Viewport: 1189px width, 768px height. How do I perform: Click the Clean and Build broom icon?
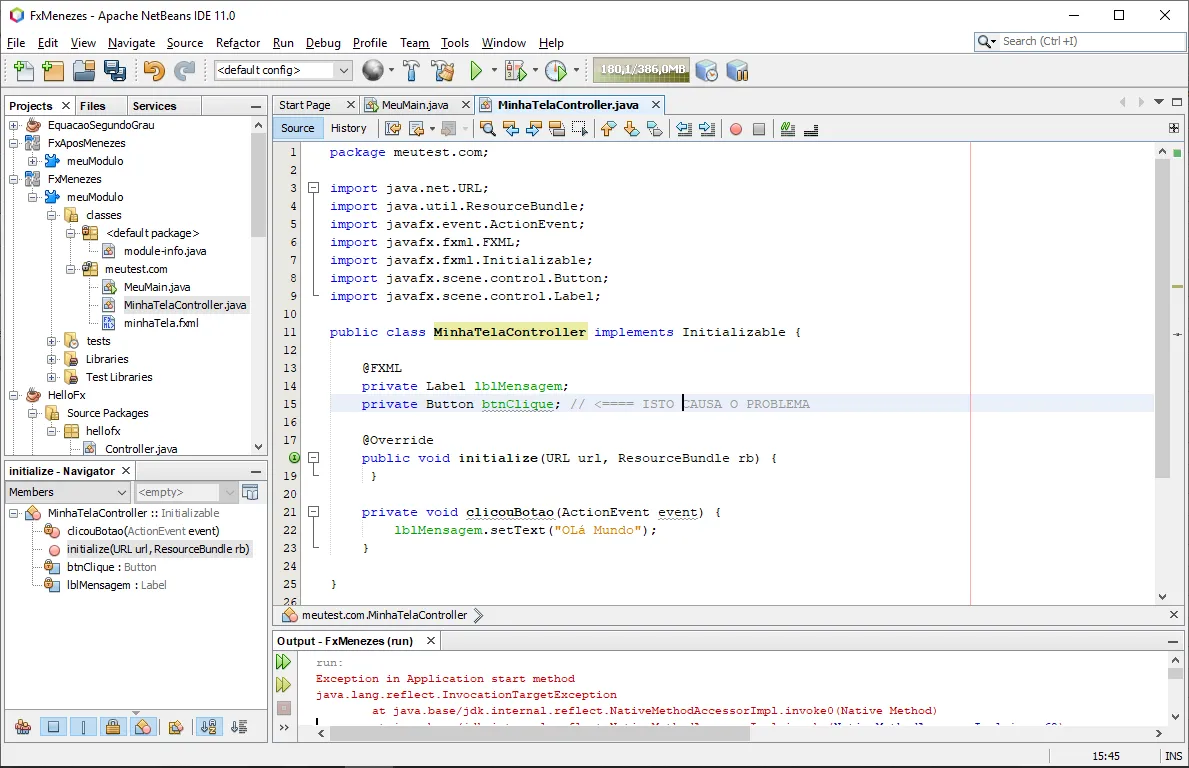[443, 71]
